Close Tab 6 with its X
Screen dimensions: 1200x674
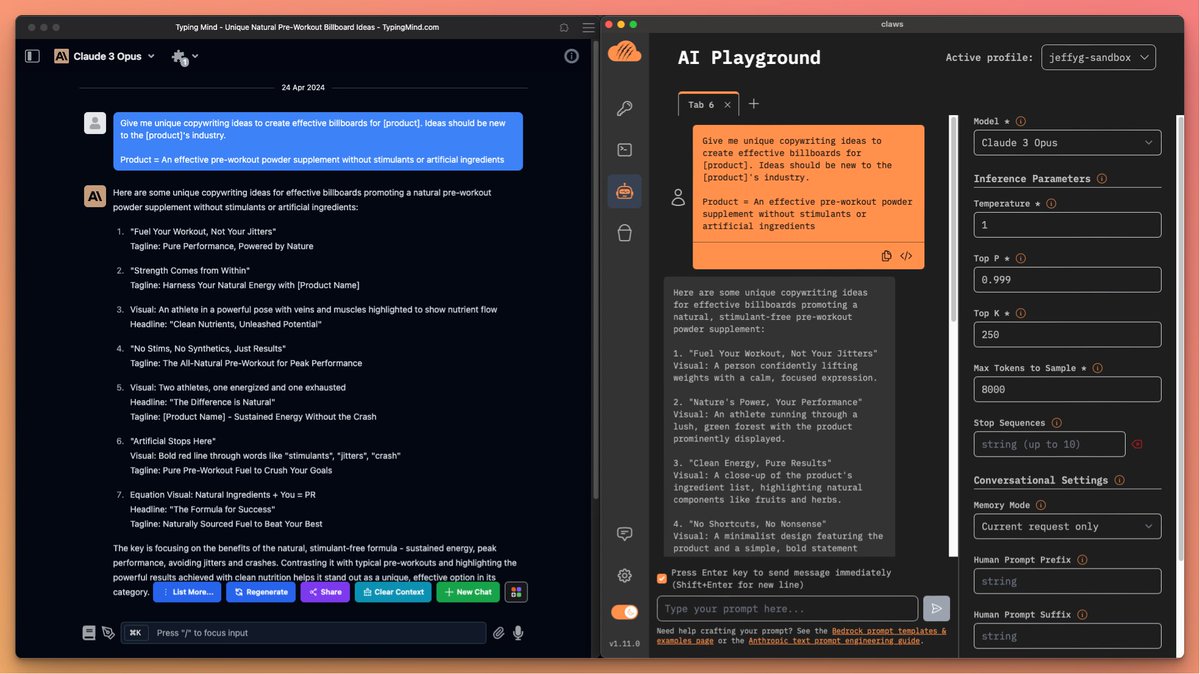click(x=727, y=104)
